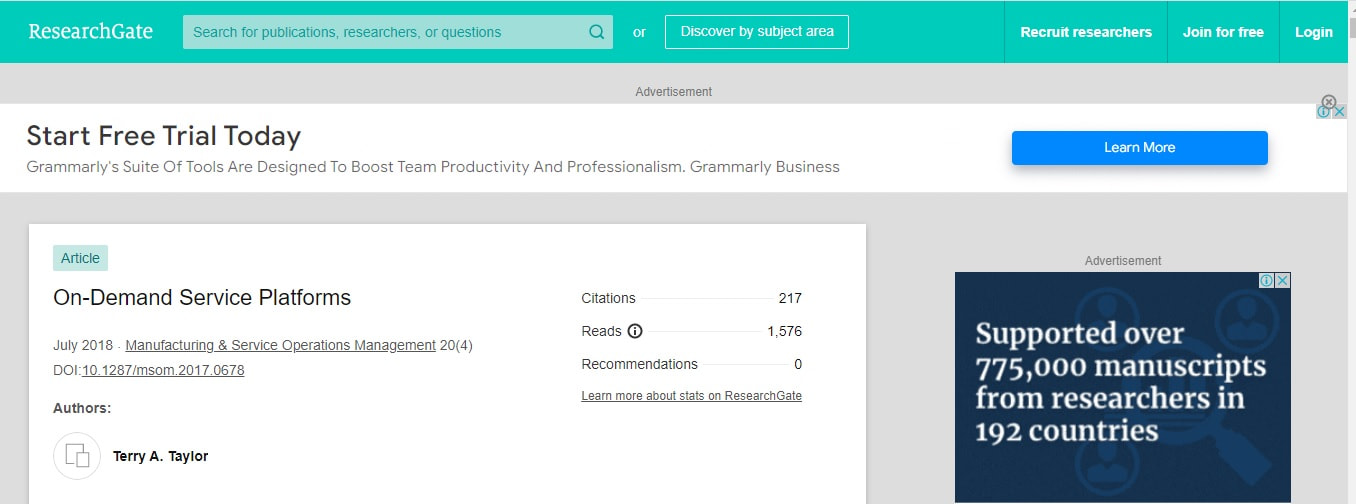Click the top banner ad info icon
Viewport: 1356px width, 504px height.
1324,112
